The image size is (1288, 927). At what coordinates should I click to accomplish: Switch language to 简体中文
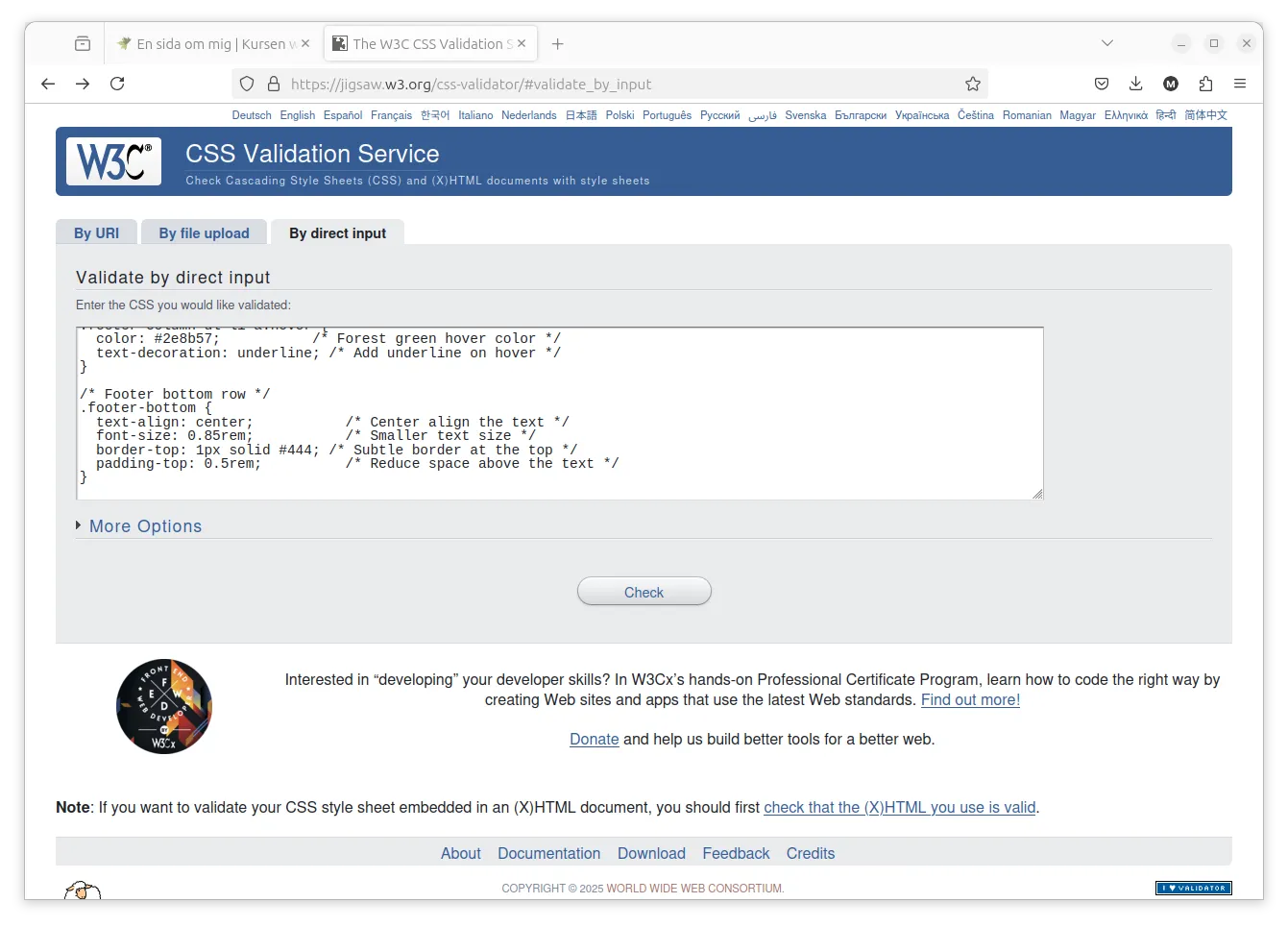tap(1205, 115)
